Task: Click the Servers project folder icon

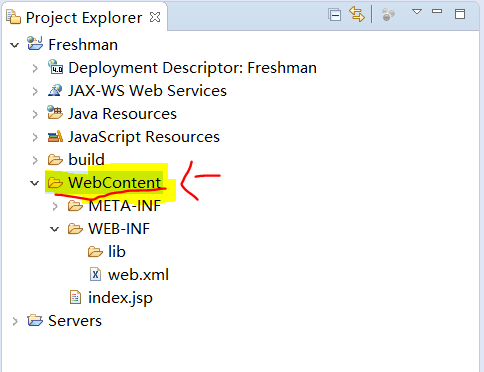Action: [x=35, y=321]
